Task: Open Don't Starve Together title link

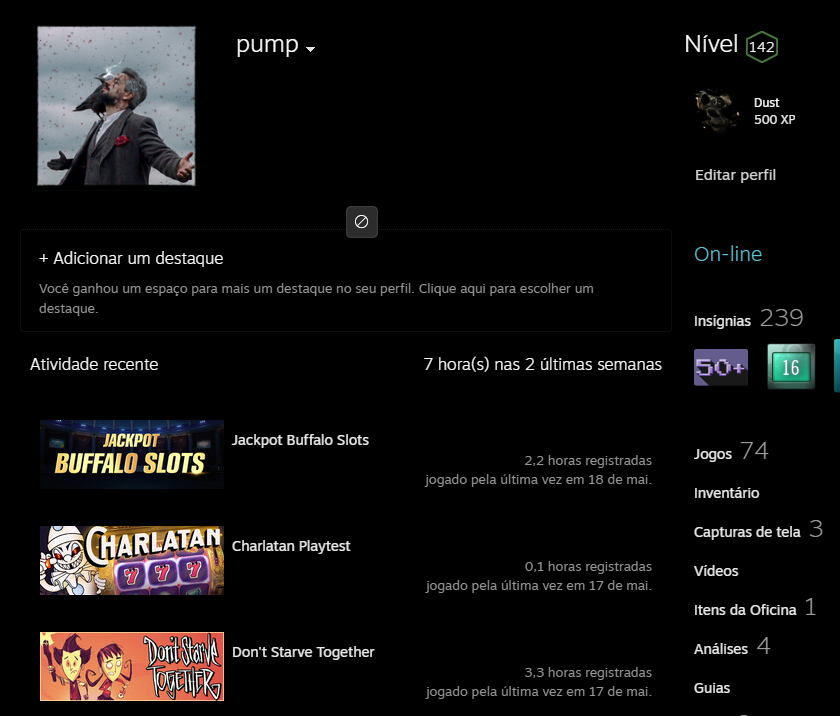Action: point(303,652)
